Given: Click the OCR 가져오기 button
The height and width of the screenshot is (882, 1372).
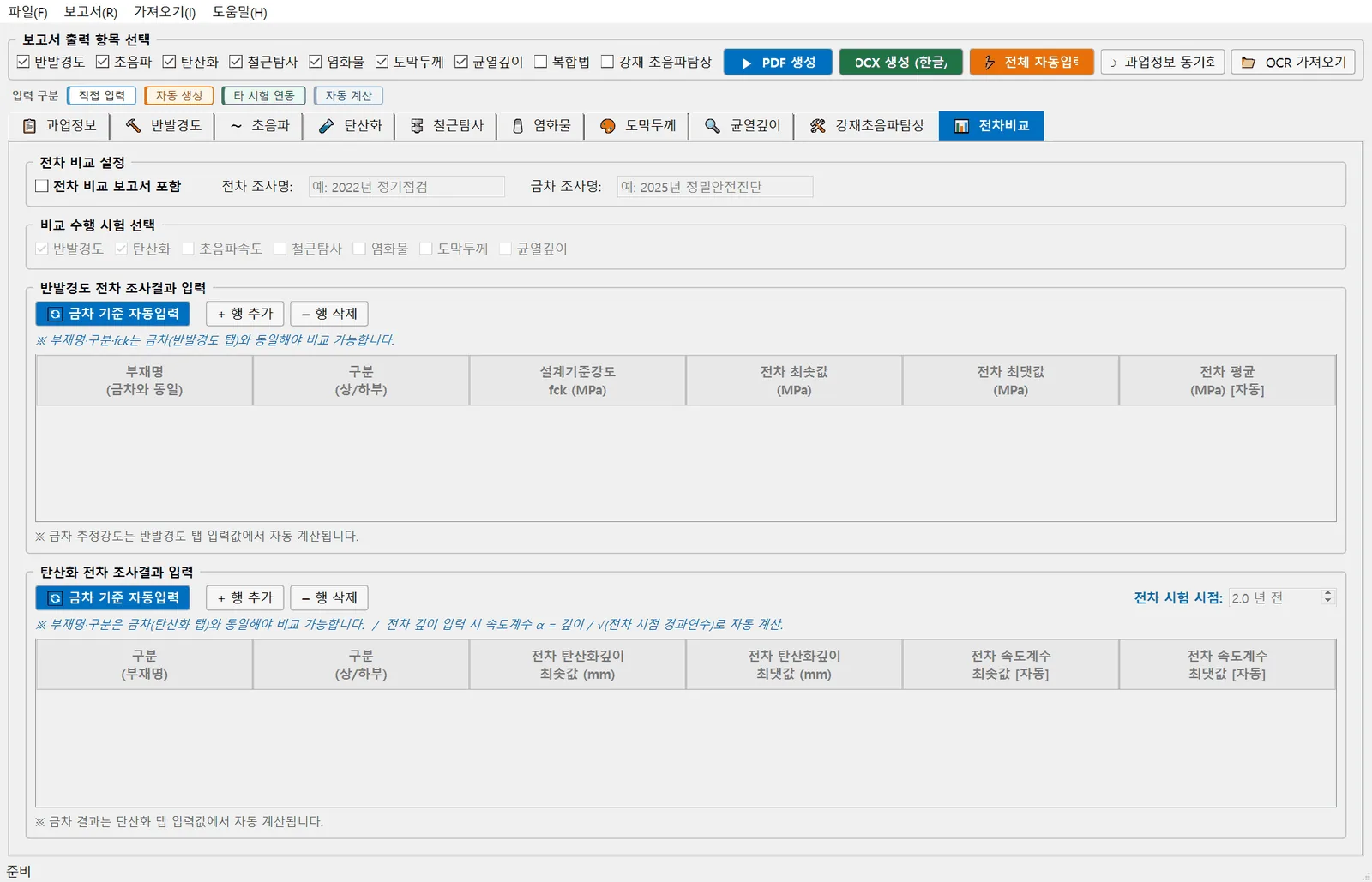Looking at the screenshot, I should [1294, 62].
